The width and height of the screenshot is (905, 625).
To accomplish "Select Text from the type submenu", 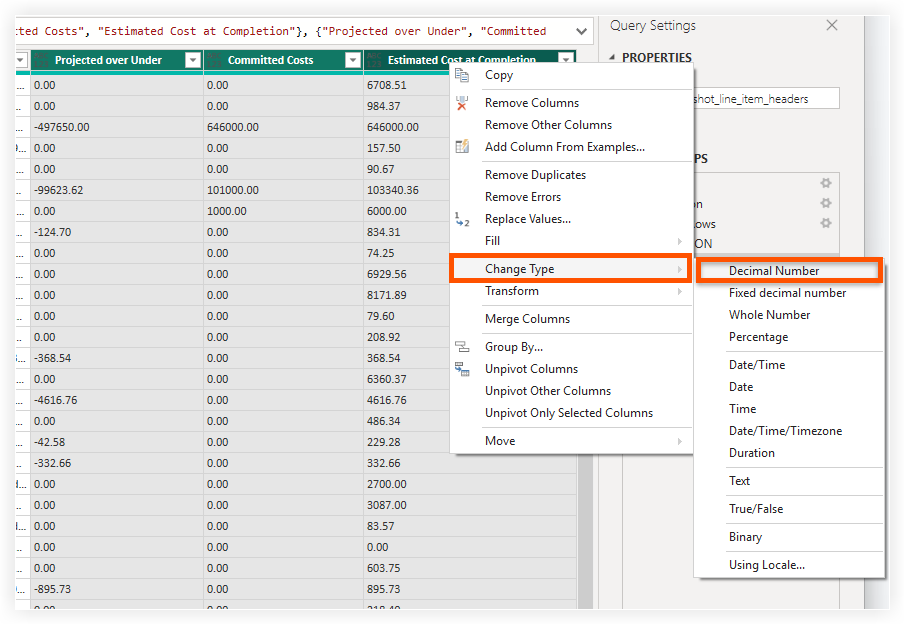I will click(739, 481).
